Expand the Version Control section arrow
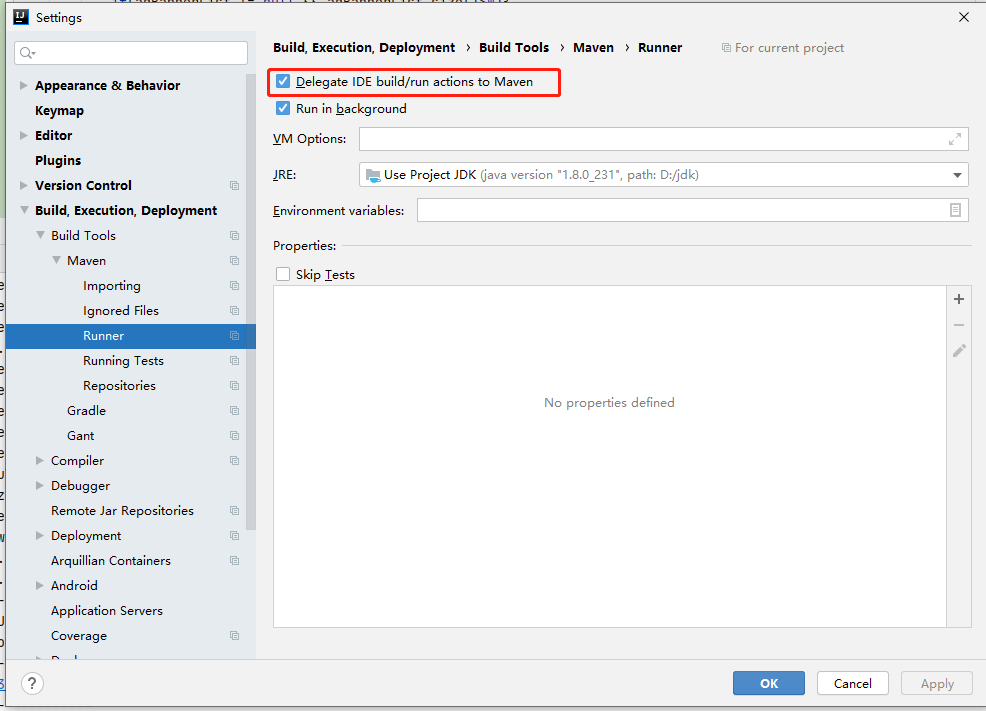This screenshot has width=986, height=711. point(23,185)
